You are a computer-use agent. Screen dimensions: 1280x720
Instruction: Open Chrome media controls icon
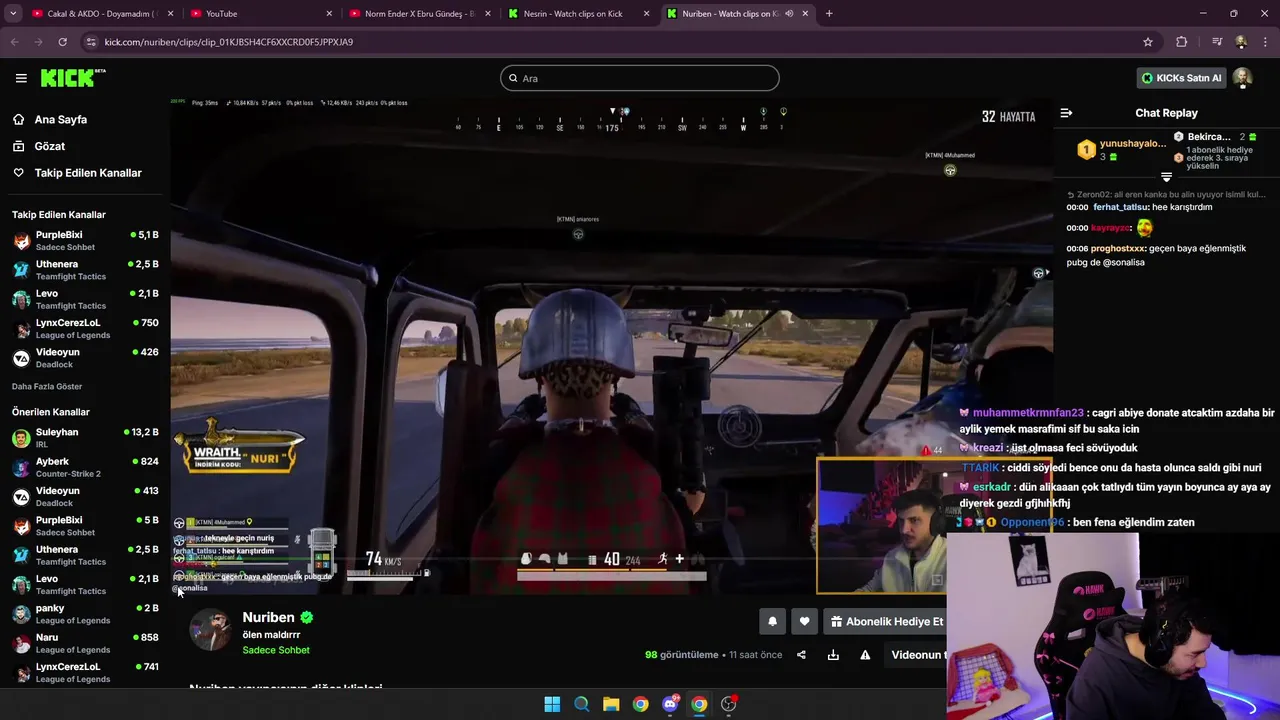[1217, 42]
